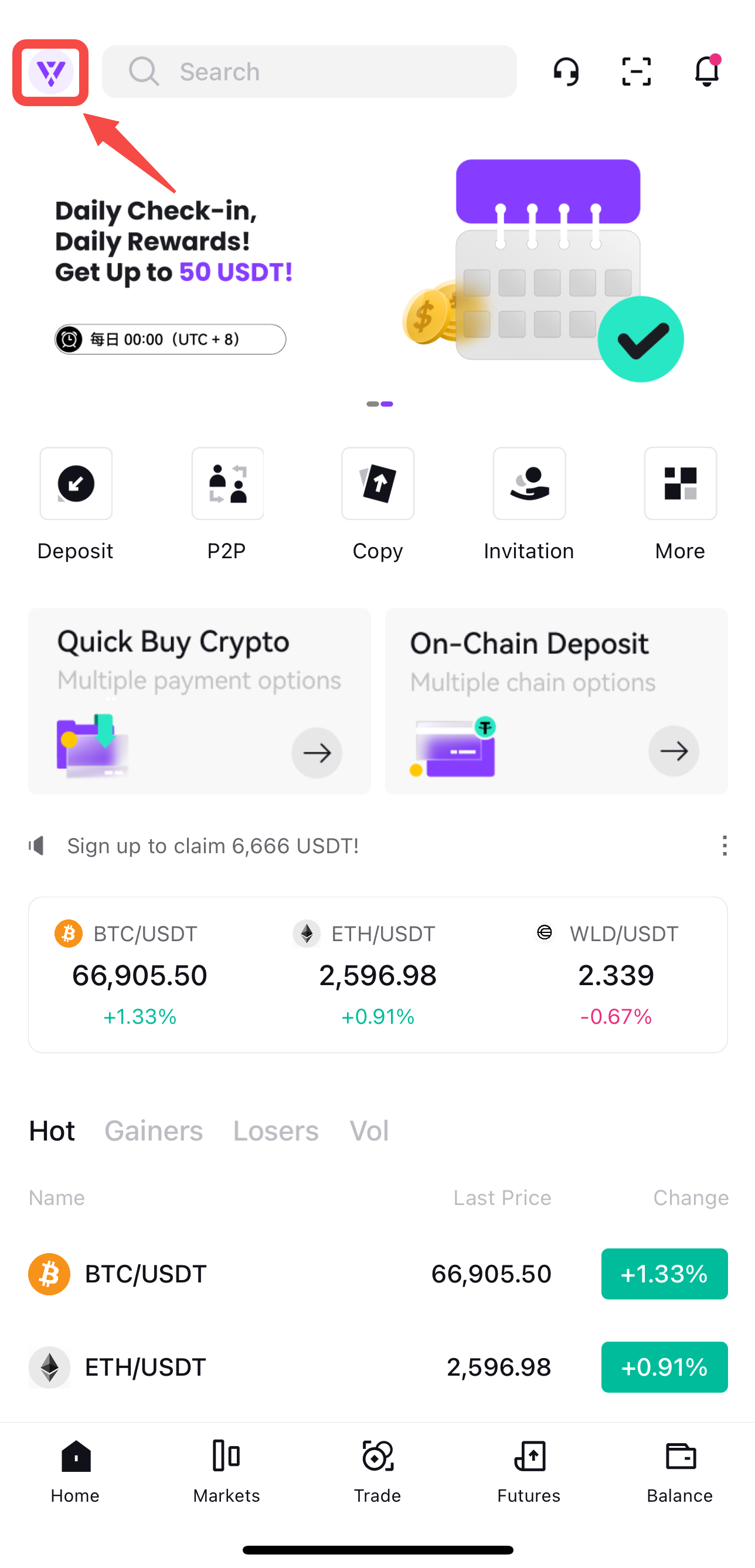Open the Invitation icon

coord(529,483)
